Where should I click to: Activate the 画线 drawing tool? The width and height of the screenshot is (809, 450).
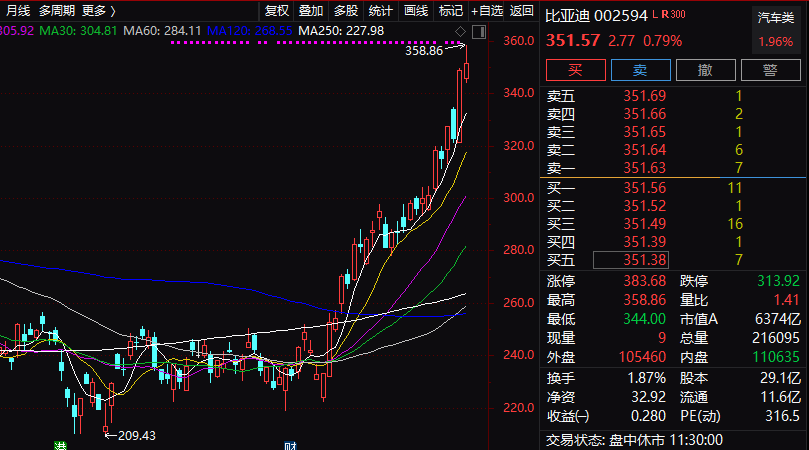(x=416, y=10)
